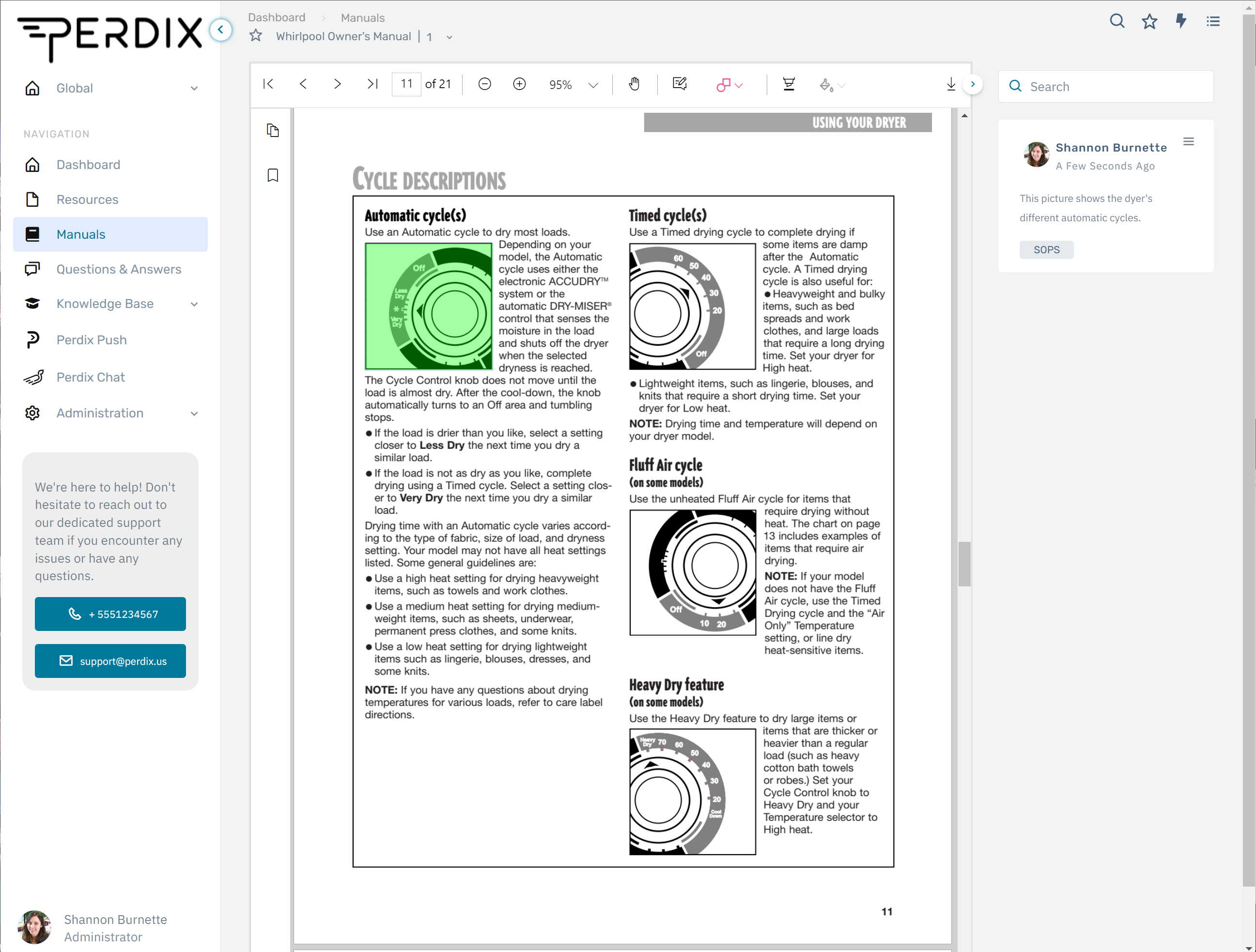This screenshot has height=952, width=1256.
Task: Collapse the left sidebar
Action: (220, 30)
